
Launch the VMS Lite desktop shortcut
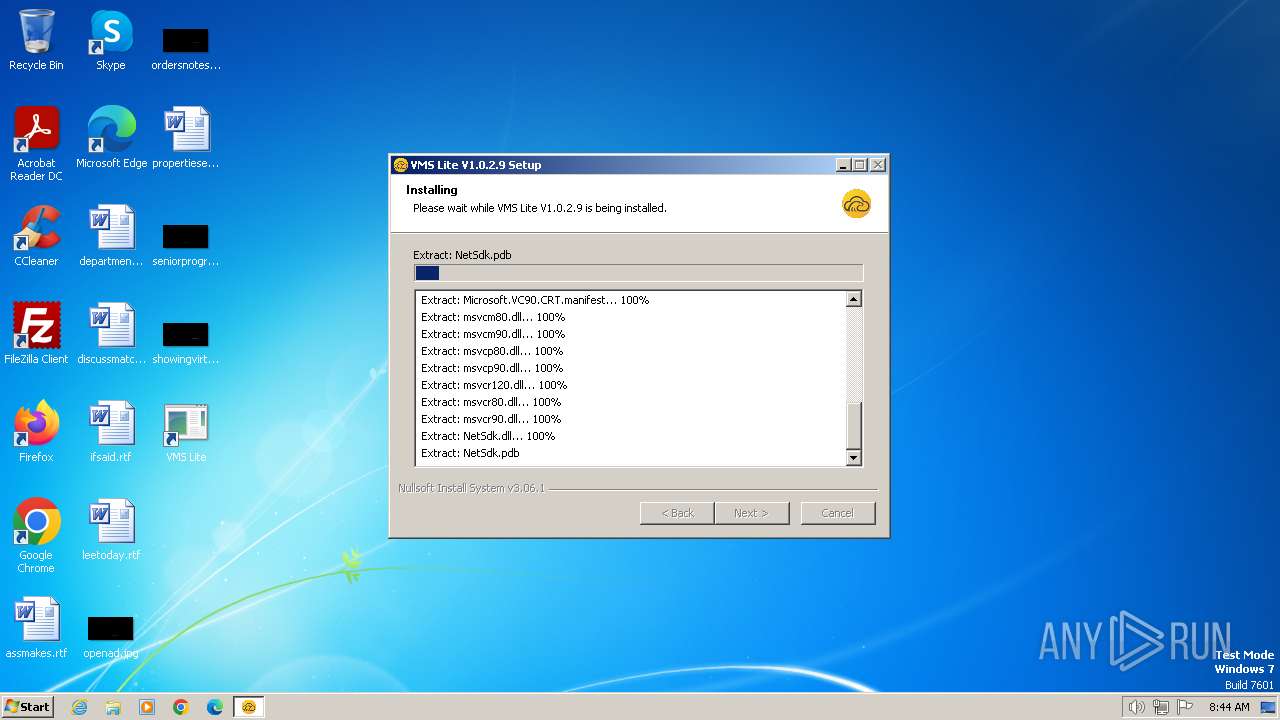186,431
